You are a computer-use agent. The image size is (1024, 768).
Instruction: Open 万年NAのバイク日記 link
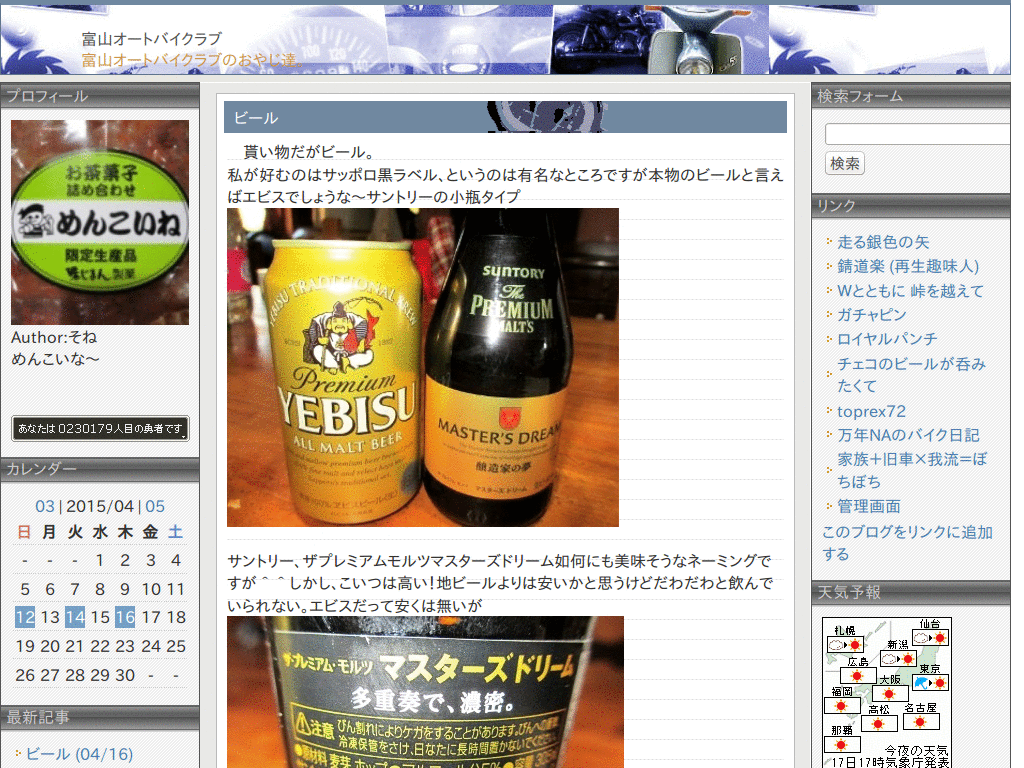tap(908, 435)
